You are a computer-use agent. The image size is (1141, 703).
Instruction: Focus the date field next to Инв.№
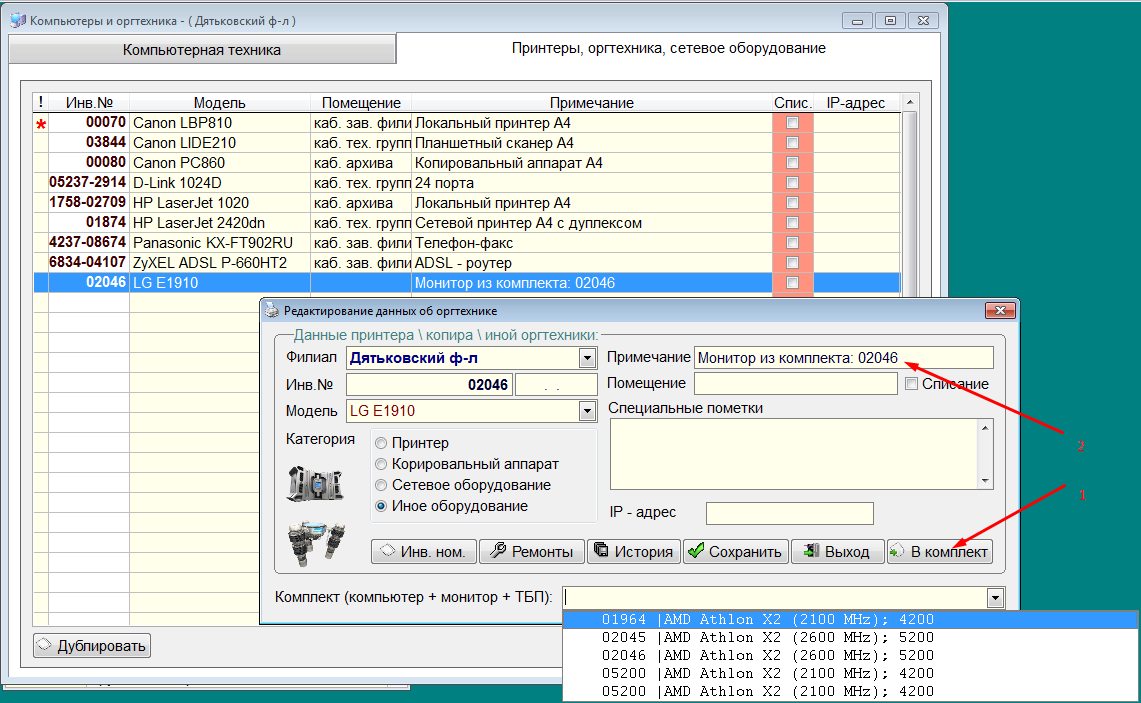click(556, 384)
